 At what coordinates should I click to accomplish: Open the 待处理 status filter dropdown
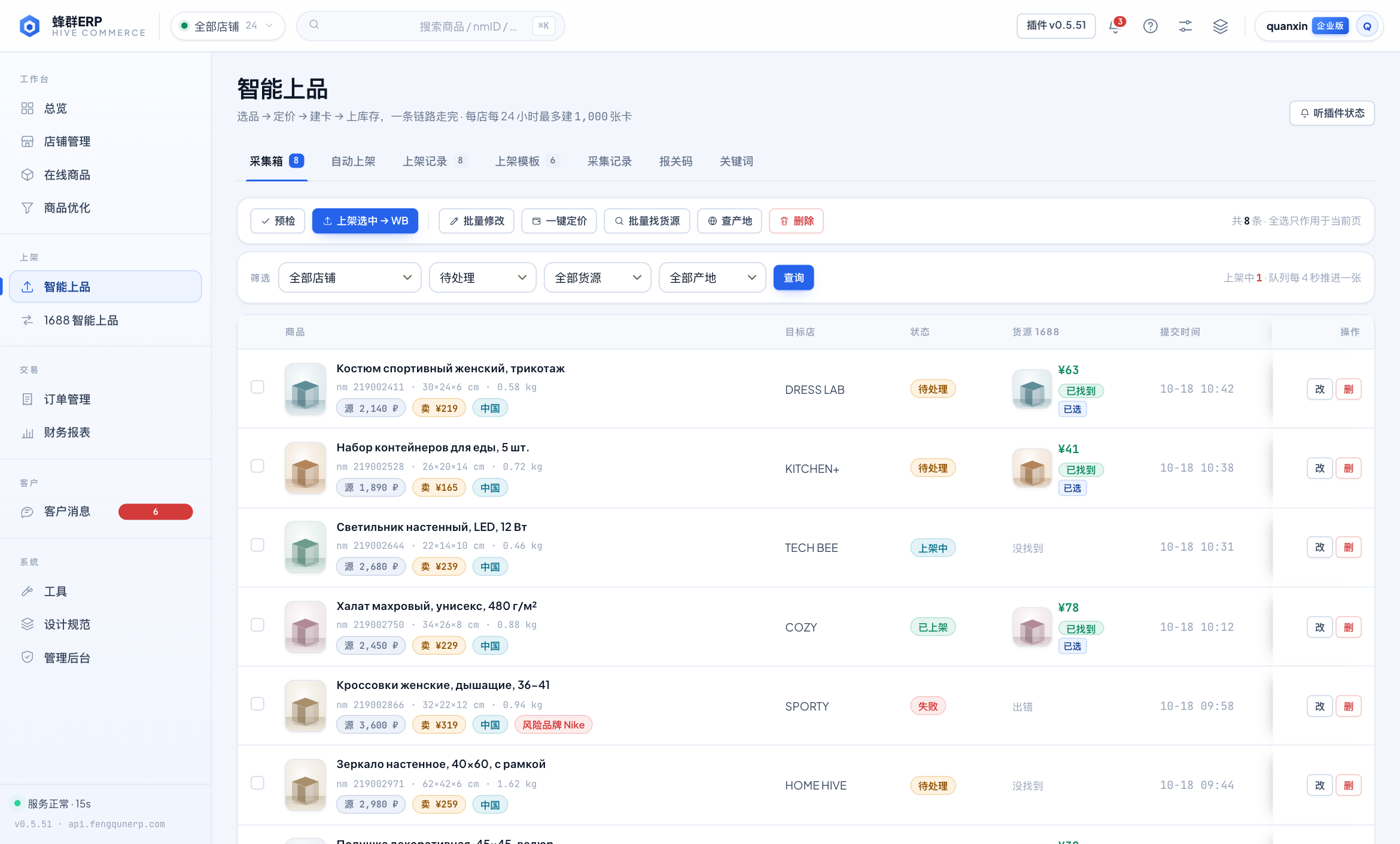pyautogui.click(x=482, y=278)
